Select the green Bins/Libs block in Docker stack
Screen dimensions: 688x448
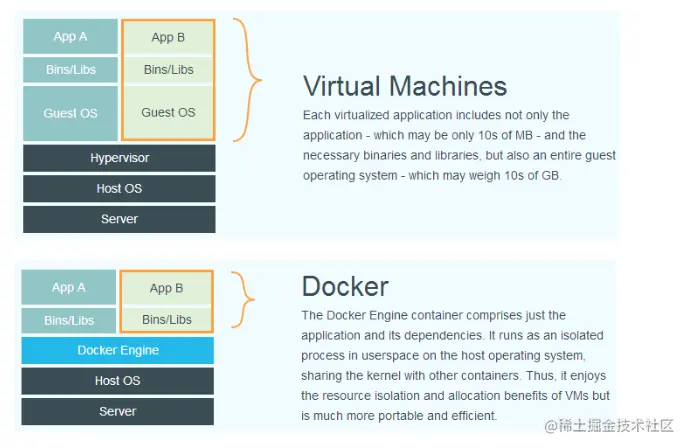click(x=166, y=319)
